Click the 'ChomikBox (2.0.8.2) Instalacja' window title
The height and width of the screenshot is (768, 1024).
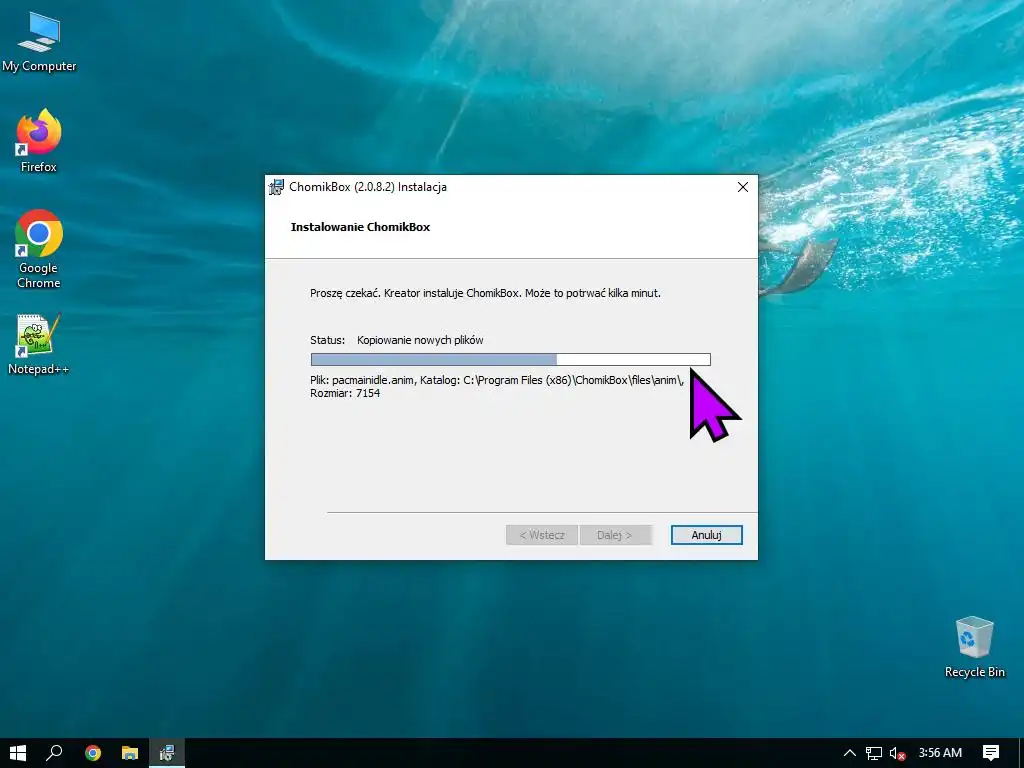tap(368, 187)
